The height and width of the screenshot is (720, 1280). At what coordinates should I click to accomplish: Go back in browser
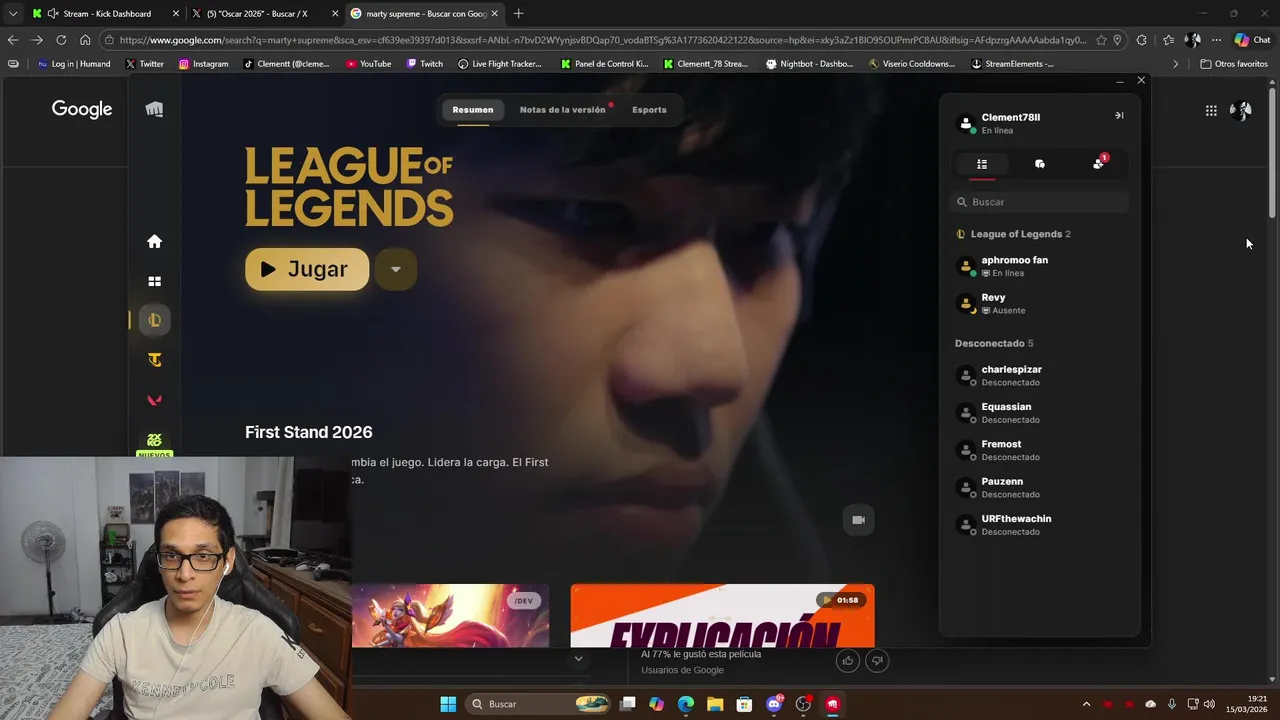(12, 40)
